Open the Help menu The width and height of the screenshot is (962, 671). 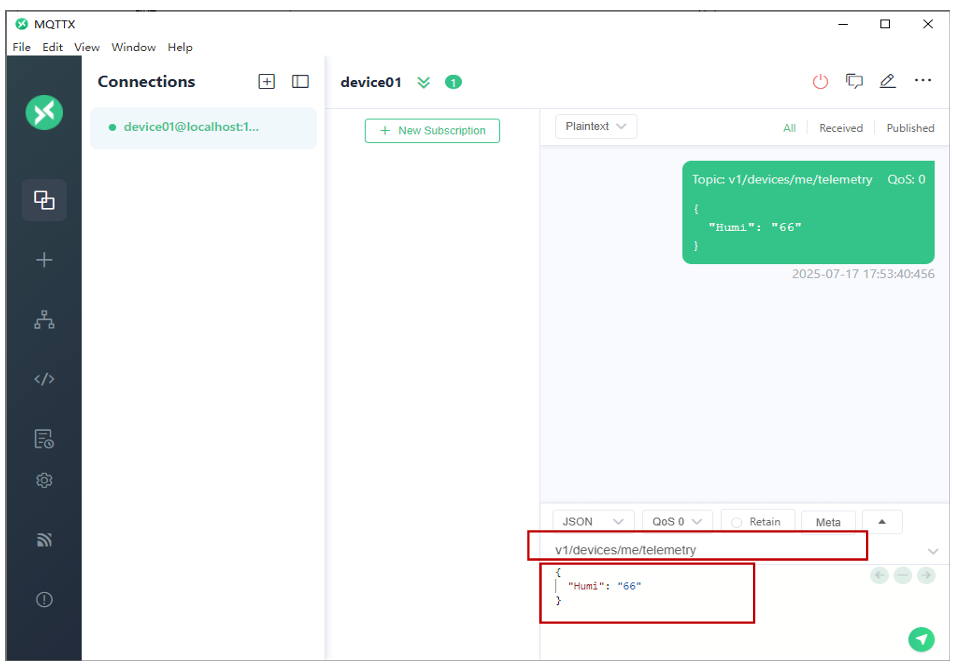(180, 47)
